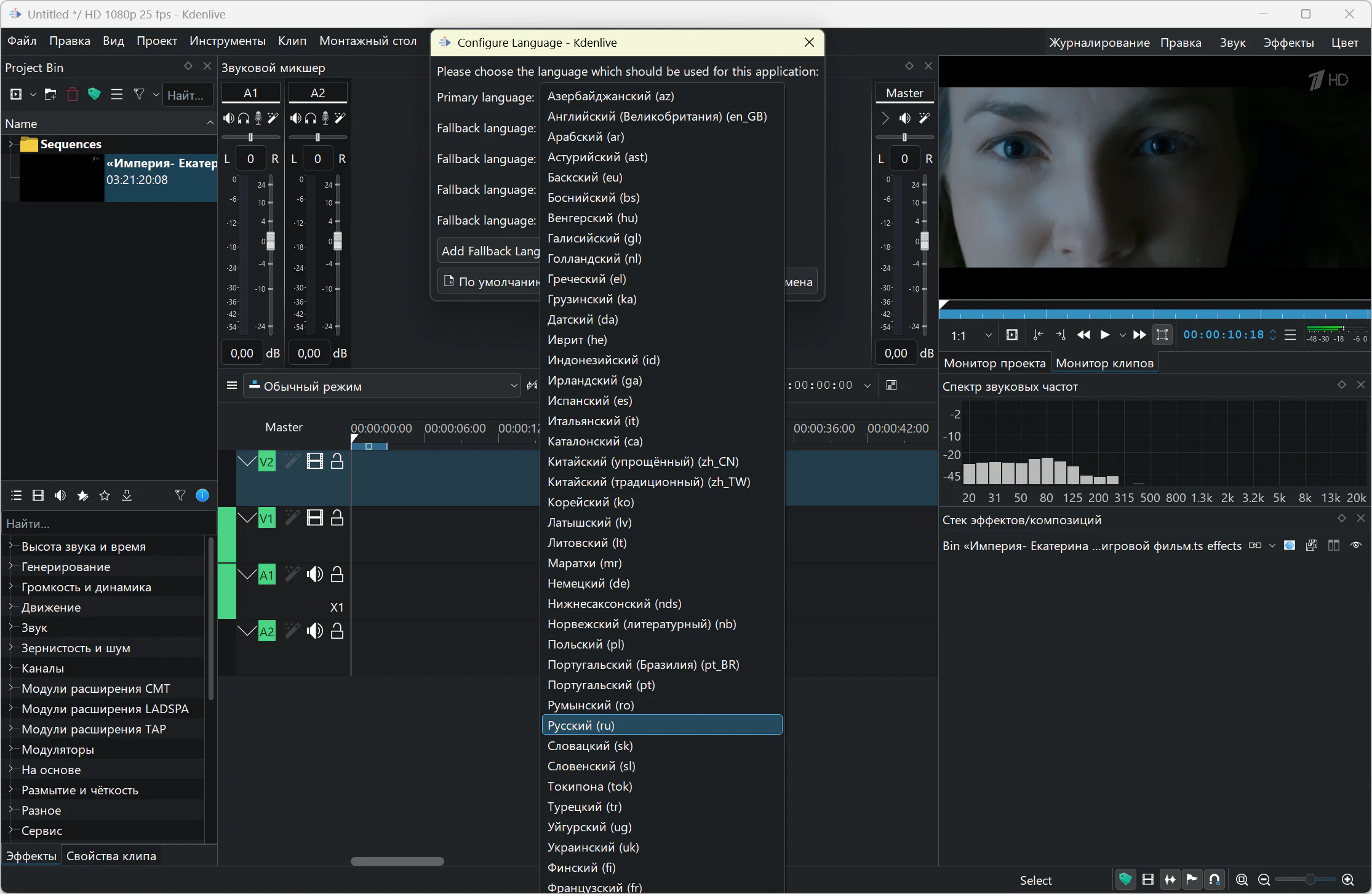This screenshot has height=894, width=1372.
Task: Open the Обычный режим mode dropdown
Action: (381, 386)
